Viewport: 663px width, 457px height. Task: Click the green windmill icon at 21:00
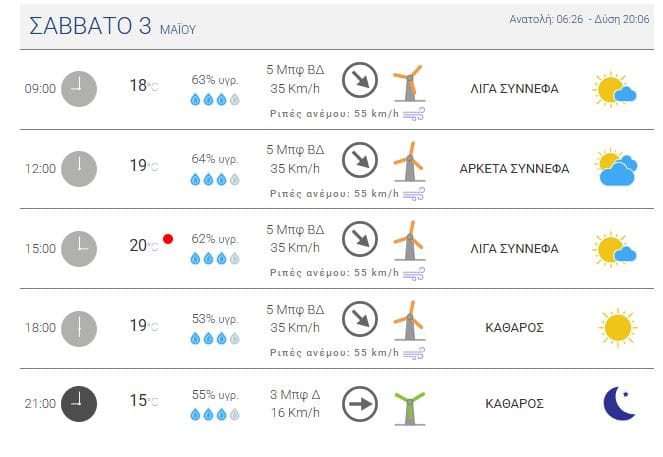[410, 408]
